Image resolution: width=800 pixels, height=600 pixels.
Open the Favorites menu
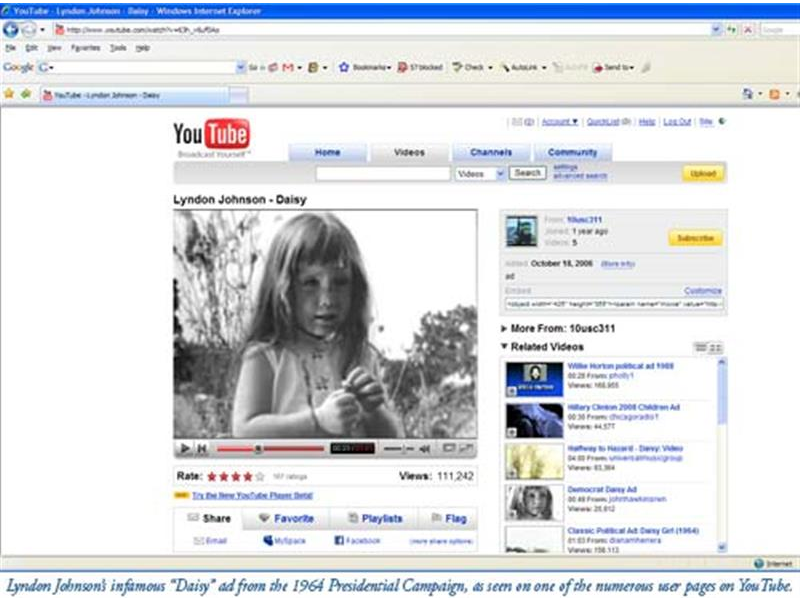86,48
